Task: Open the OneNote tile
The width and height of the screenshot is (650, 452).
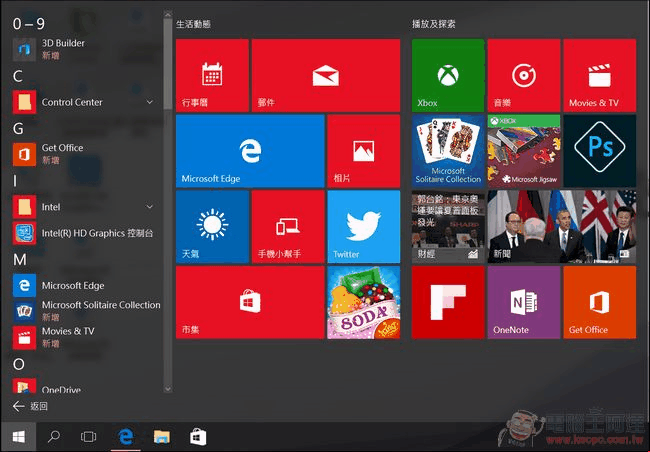Action: (x=524, y=302)
